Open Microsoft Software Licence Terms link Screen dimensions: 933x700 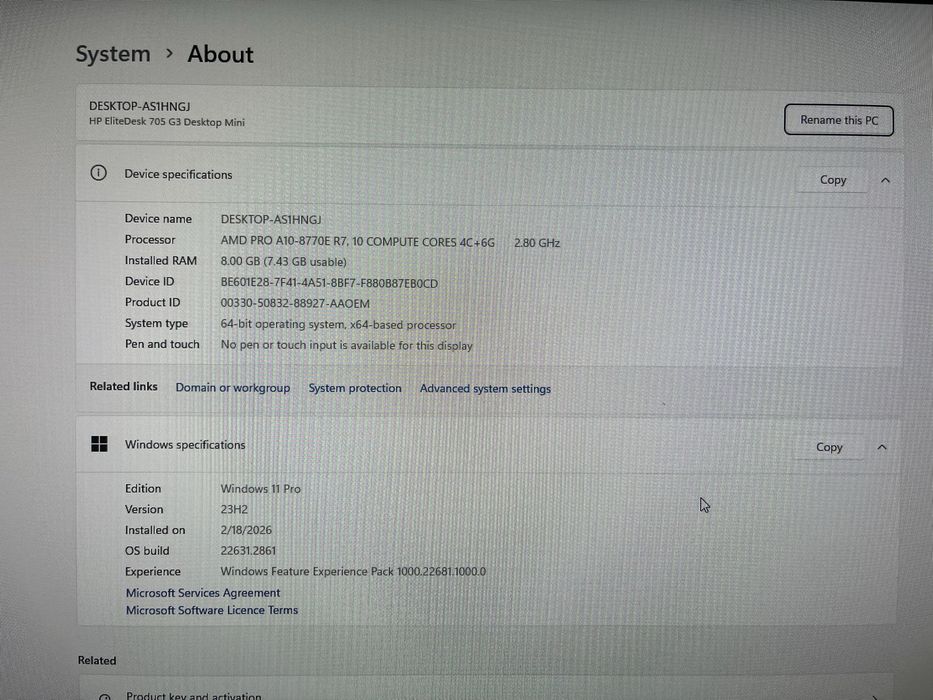tap(212, 610)
